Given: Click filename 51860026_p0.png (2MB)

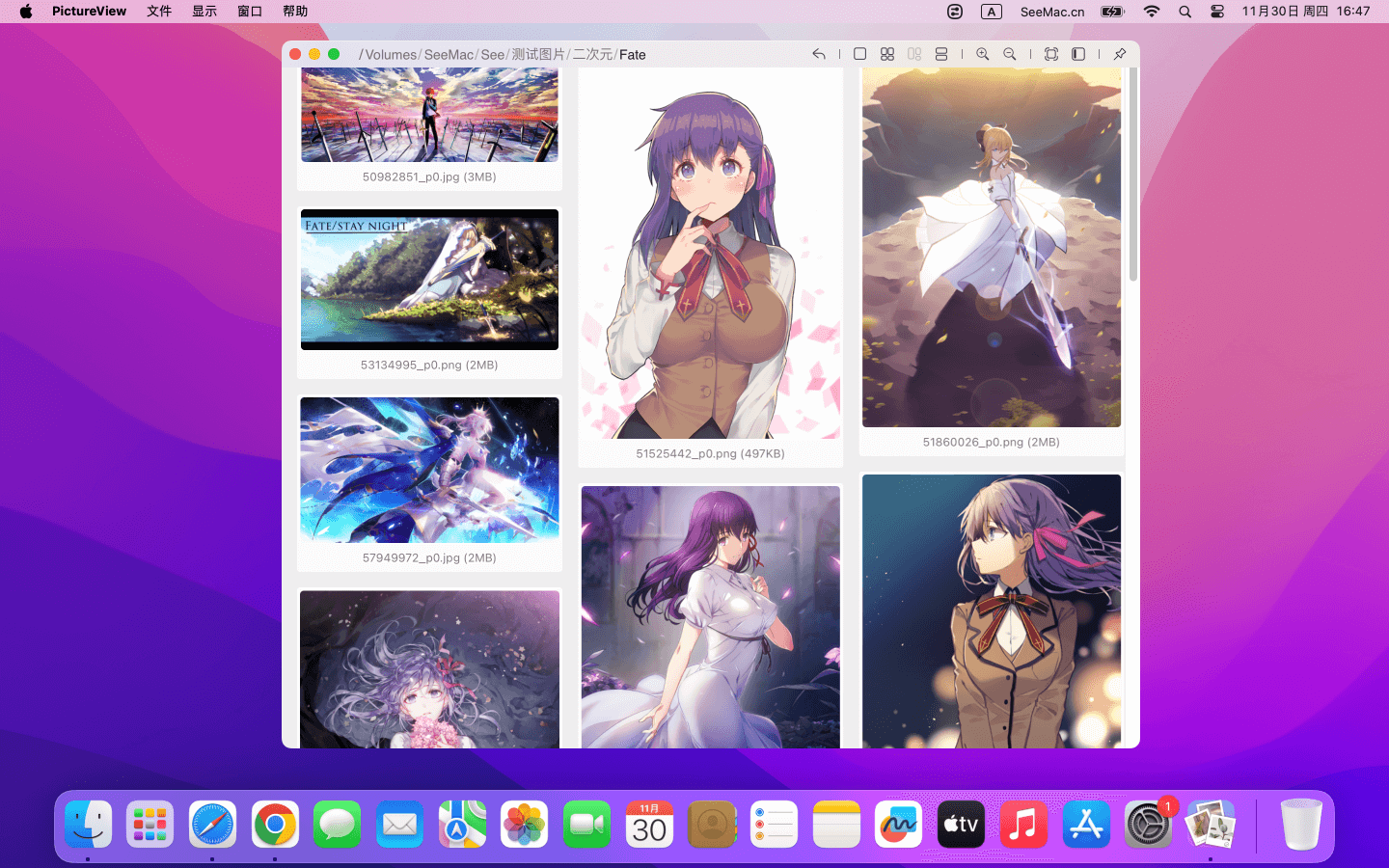Looking at the screenshot, I should pyautogui.click(x=991, y=443).
